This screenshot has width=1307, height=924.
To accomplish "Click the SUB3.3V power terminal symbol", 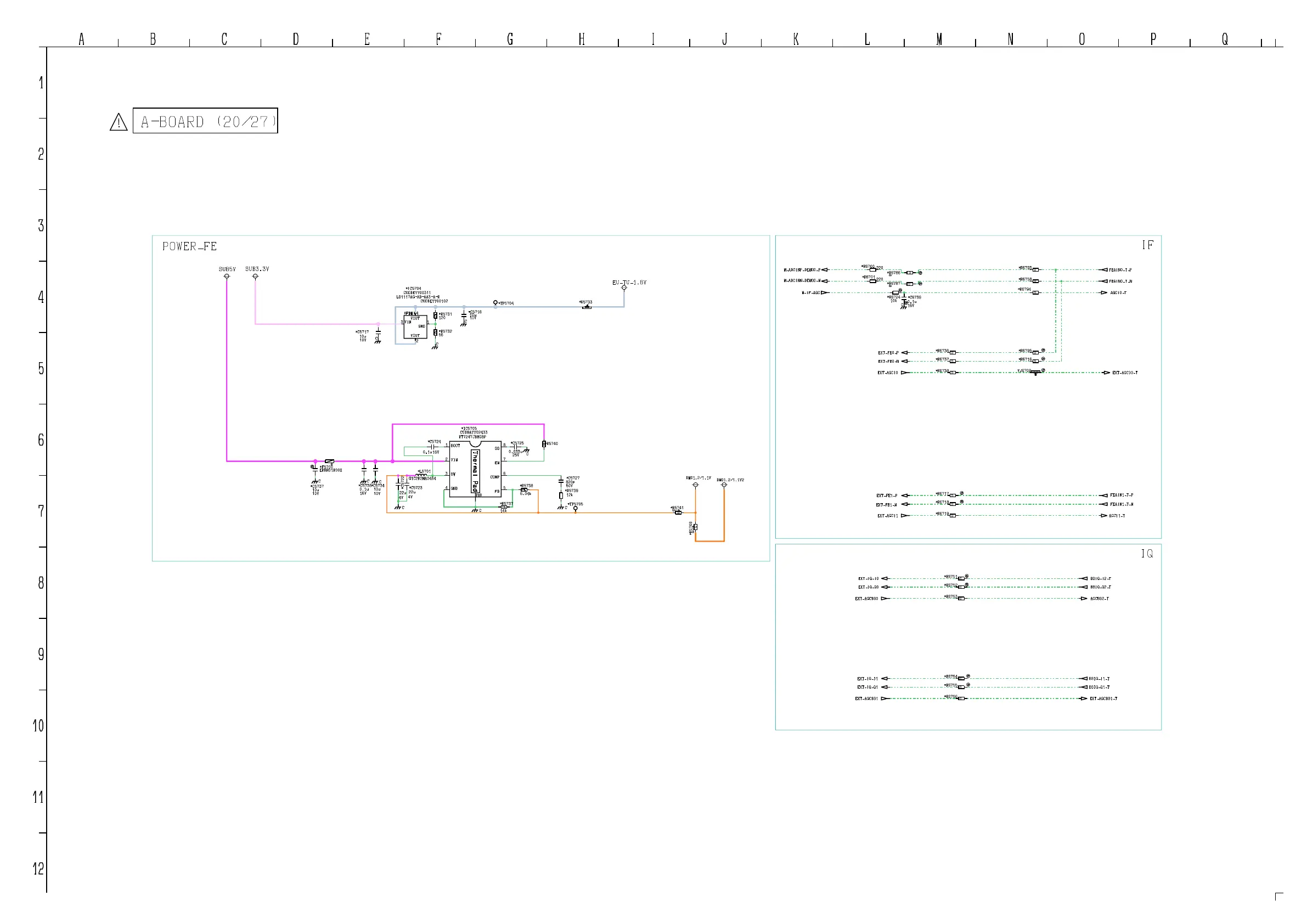I will click(255, 277).
